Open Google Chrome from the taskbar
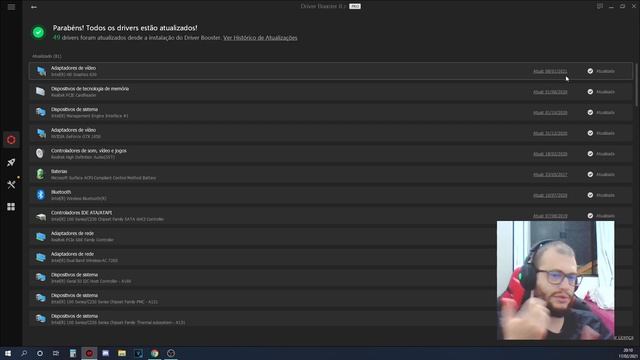Image resolution: width=640 pixels, height=360 pixels. pos(155,353)
